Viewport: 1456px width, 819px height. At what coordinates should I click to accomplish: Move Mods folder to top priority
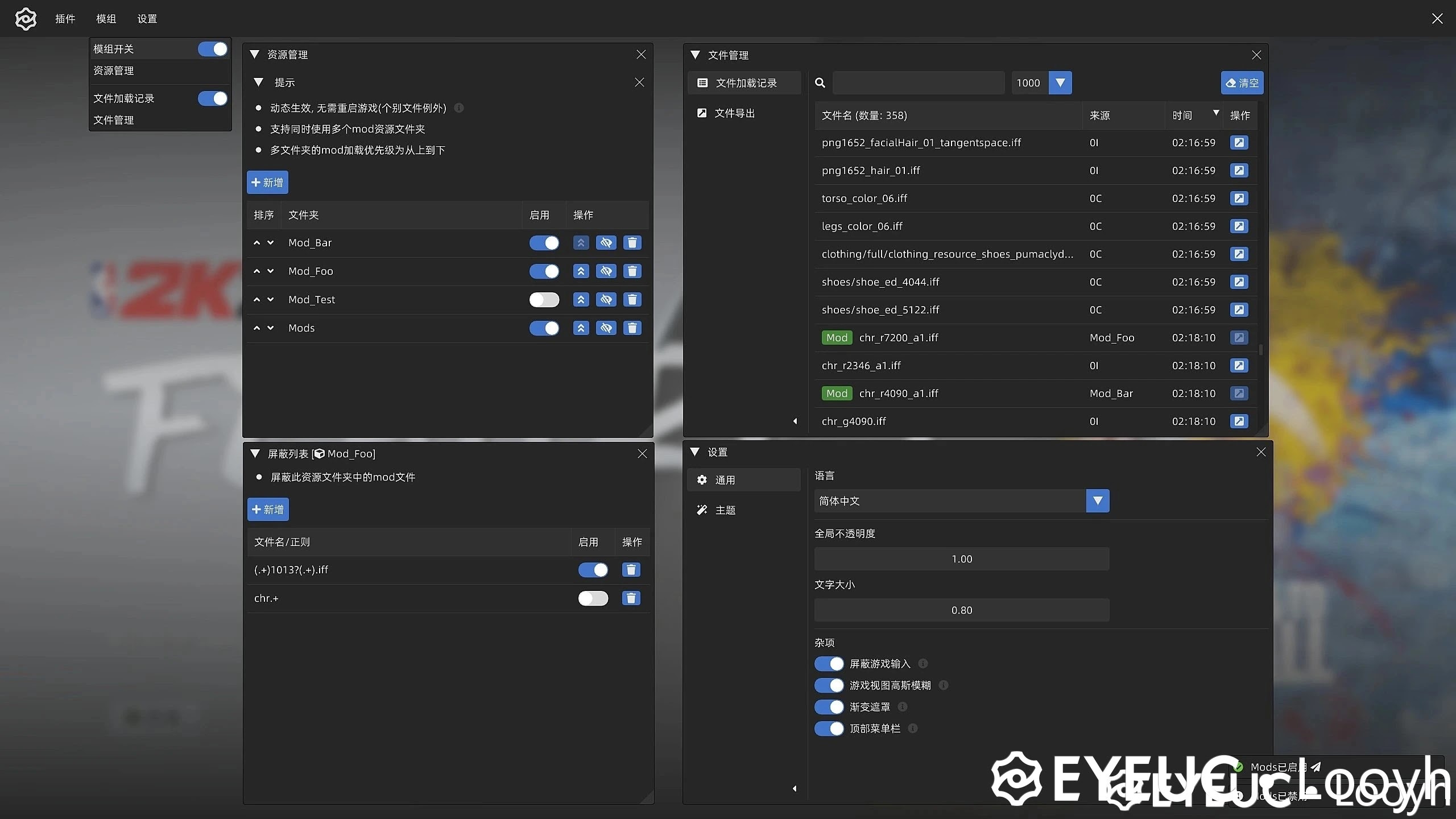pos(581,328)
